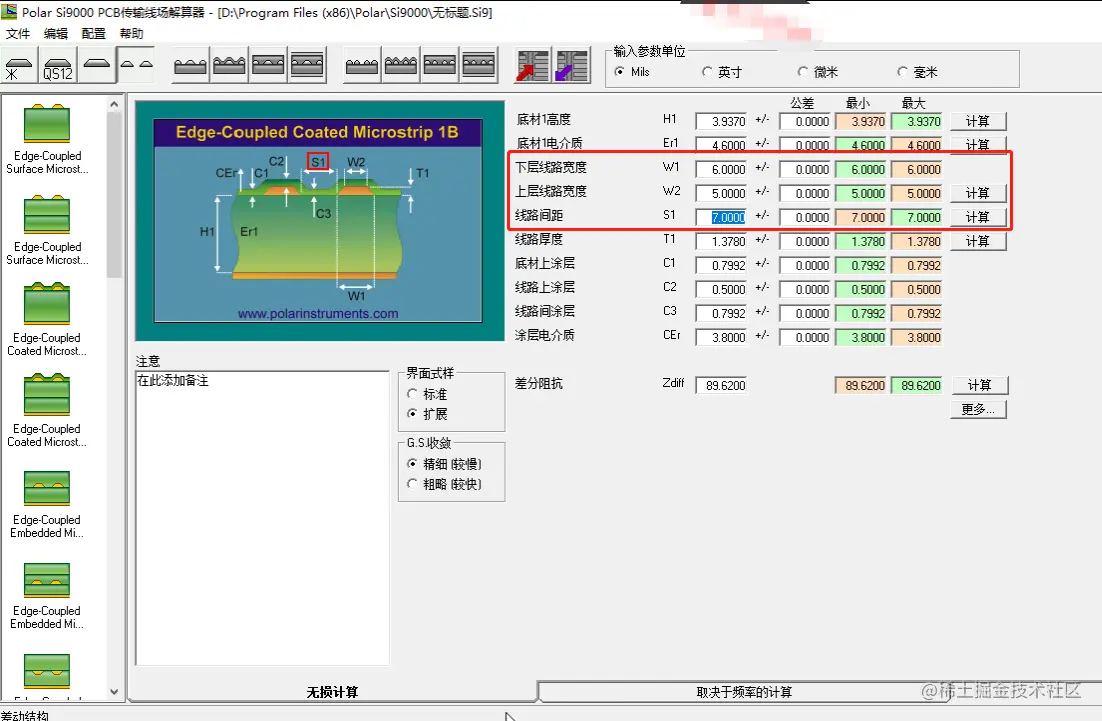
Task: Click the purple arrow stackup transfer icon
Action: (x=572, y=66)
